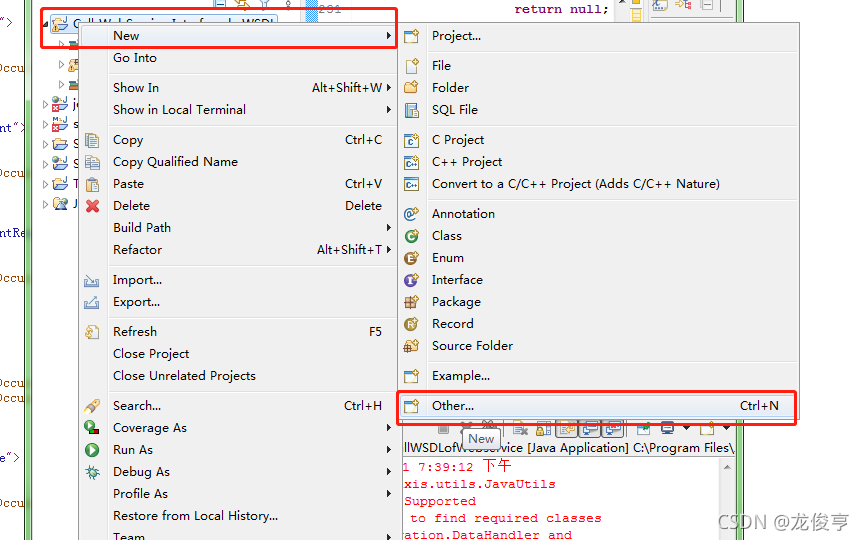The height and width of the screenshot is (540, 864).
Task: Click the new Folder icon
Action: coord(412,88)
